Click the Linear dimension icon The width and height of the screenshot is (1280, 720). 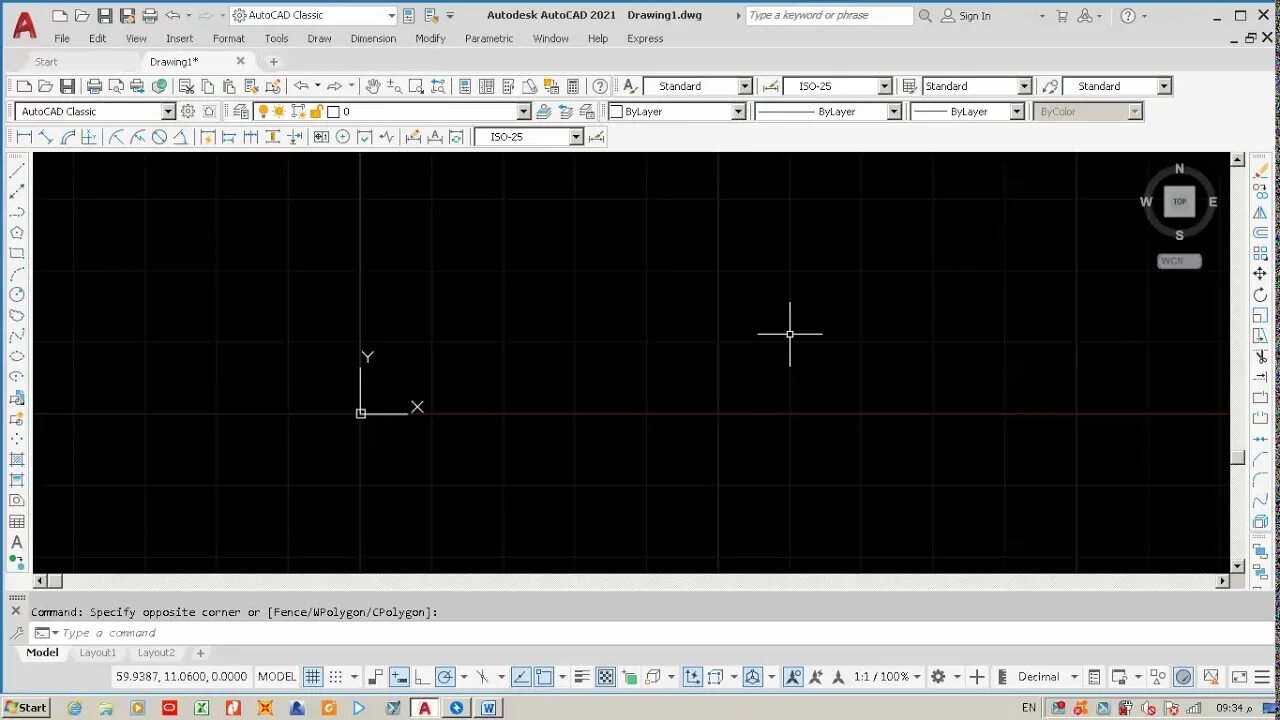coord(24,137)
